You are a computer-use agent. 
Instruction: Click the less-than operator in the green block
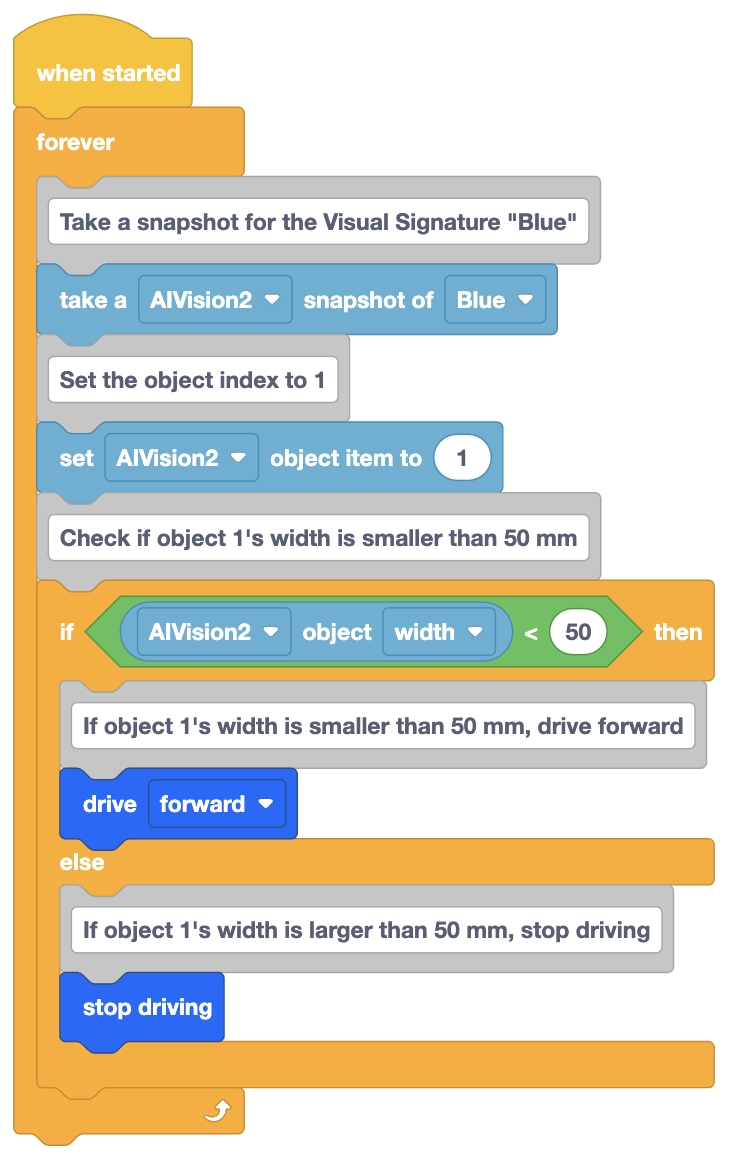530,633
